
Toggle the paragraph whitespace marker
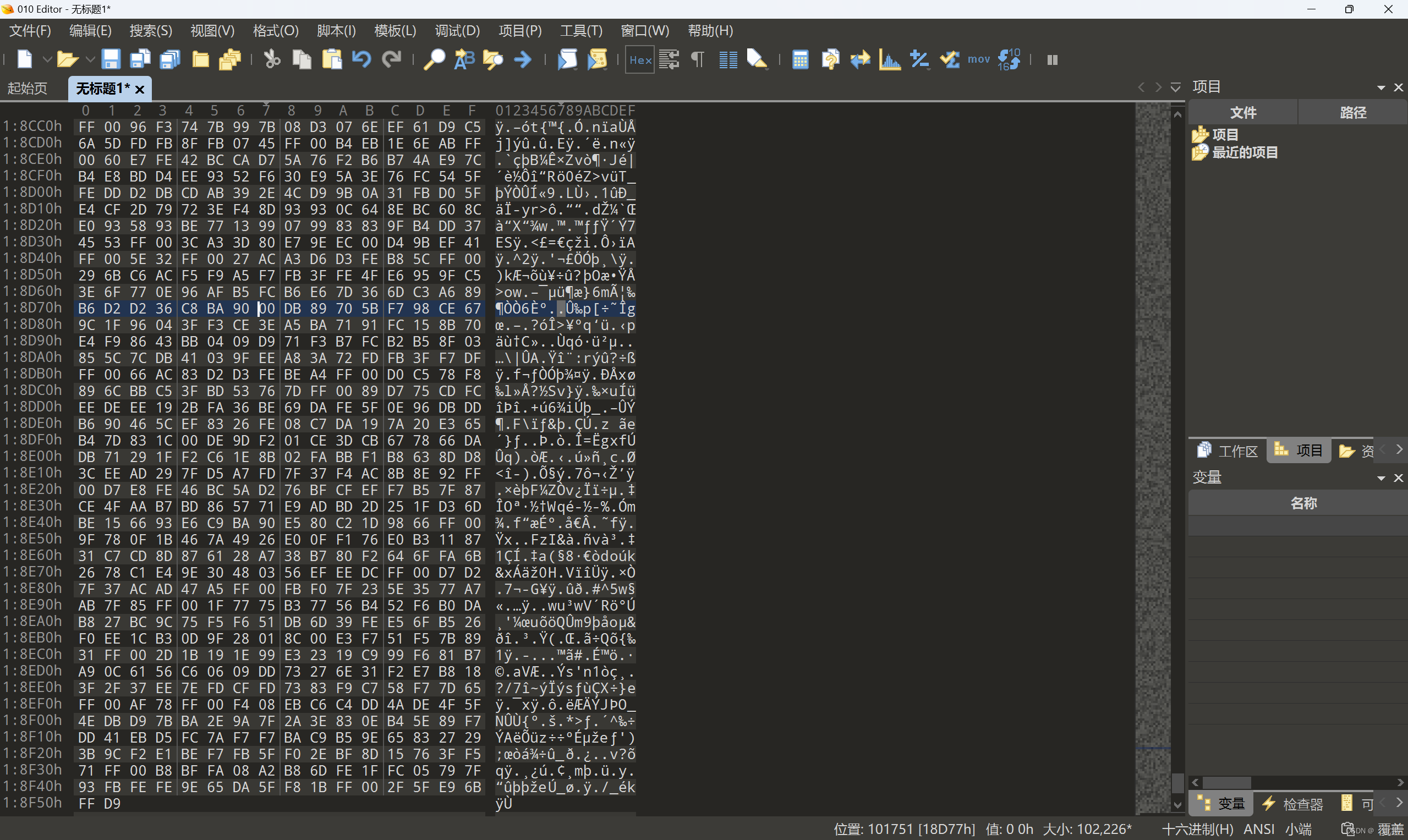pyautogui.click(x=698, y=59)
